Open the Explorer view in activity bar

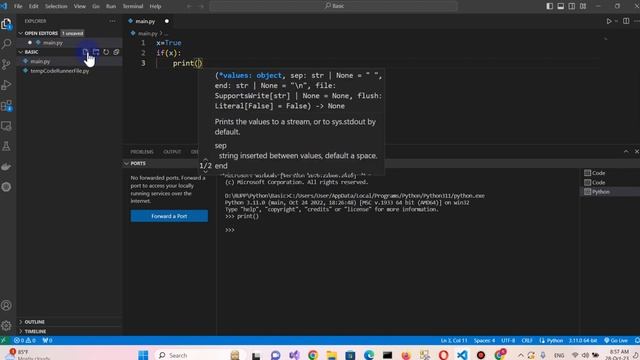[6, 24]
